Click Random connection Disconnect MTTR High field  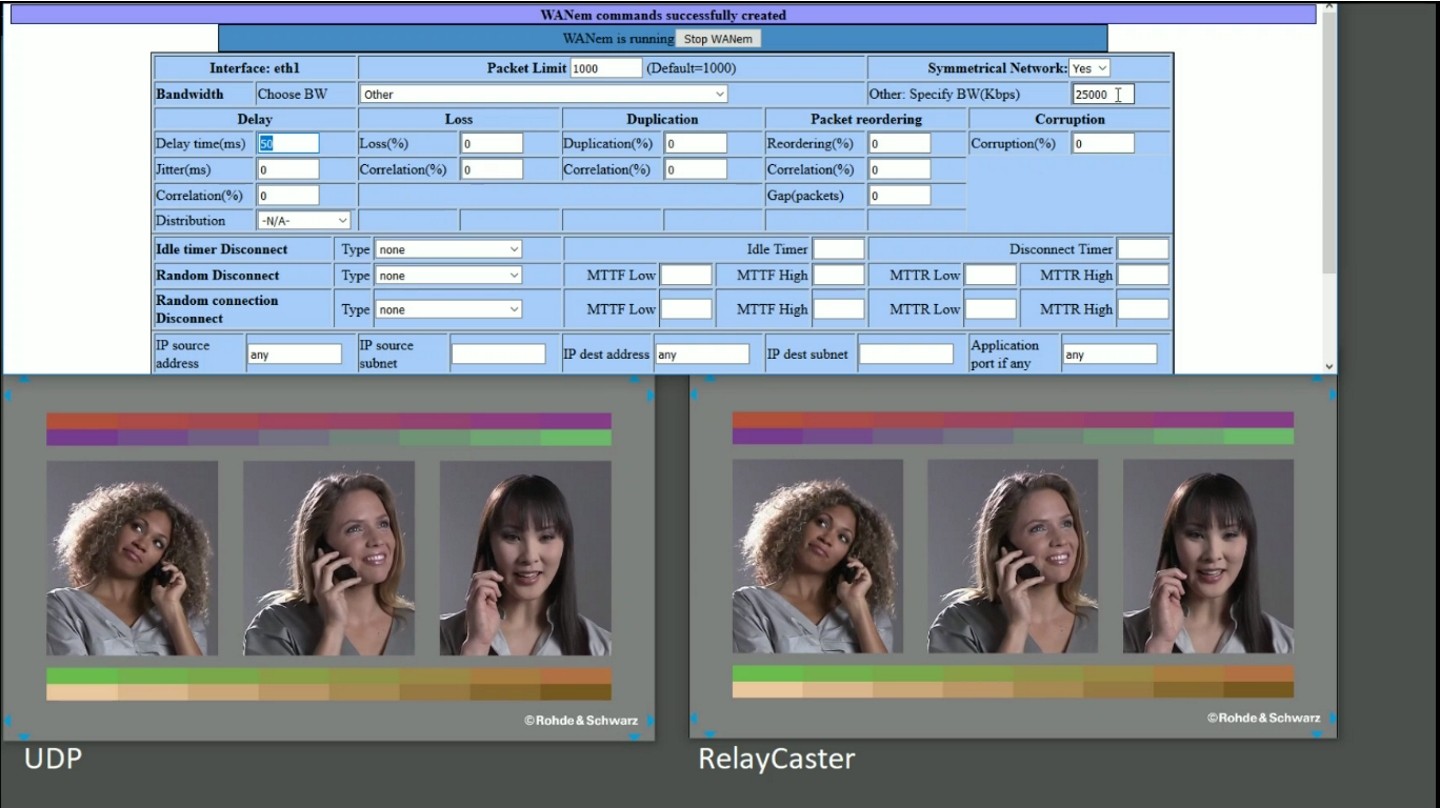point(1143,309)
